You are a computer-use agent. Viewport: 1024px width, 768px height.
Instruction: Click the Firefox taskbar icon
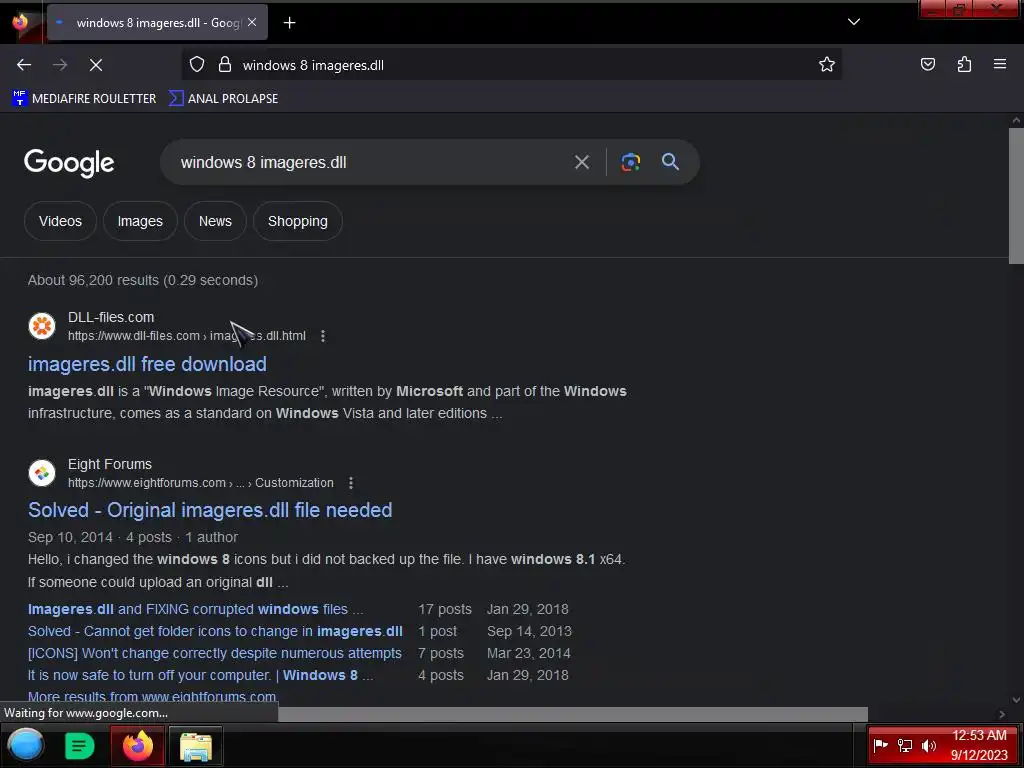137,745
